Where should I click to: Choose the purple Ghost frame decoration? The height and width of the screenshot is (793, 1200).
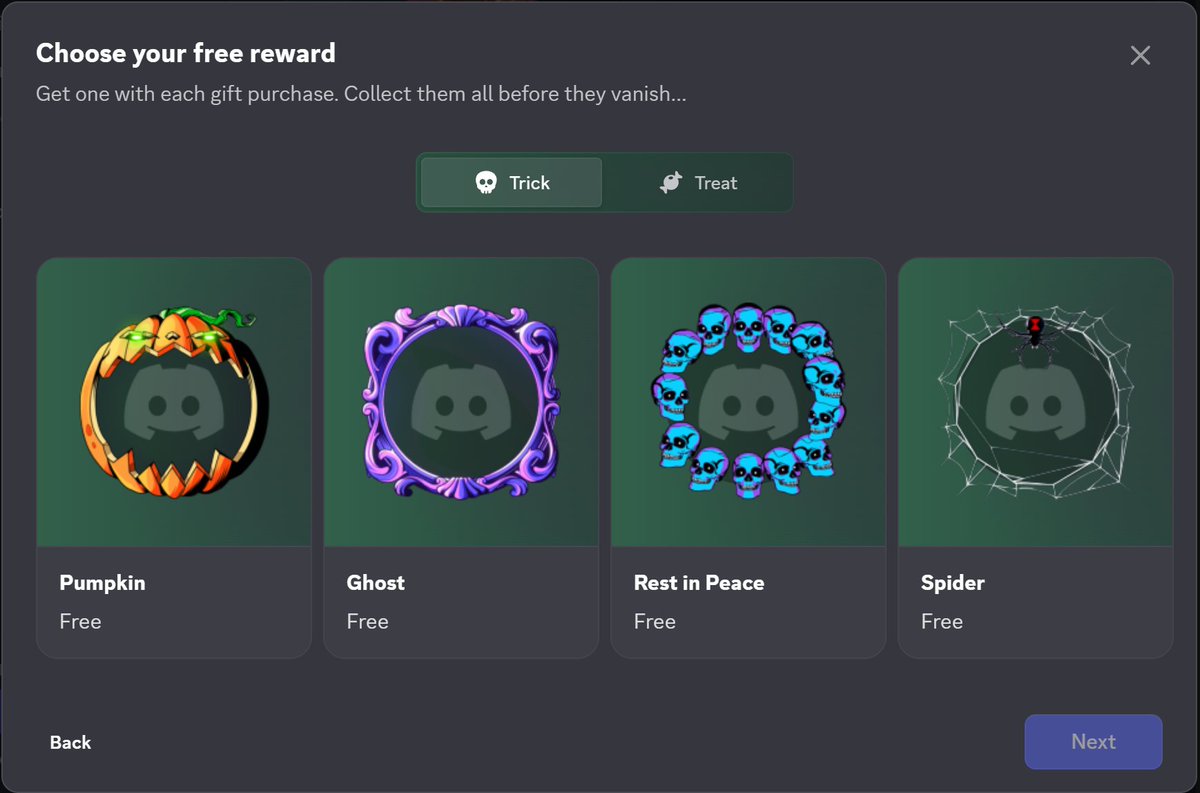(x=461, y=402)
